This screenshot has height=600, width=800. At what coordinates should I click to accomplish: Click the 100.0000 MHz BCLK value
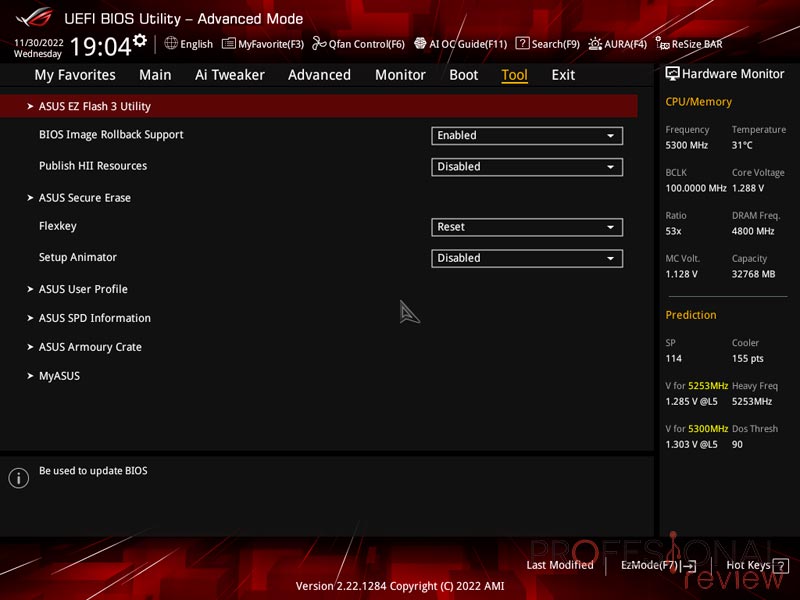(696, 188)
